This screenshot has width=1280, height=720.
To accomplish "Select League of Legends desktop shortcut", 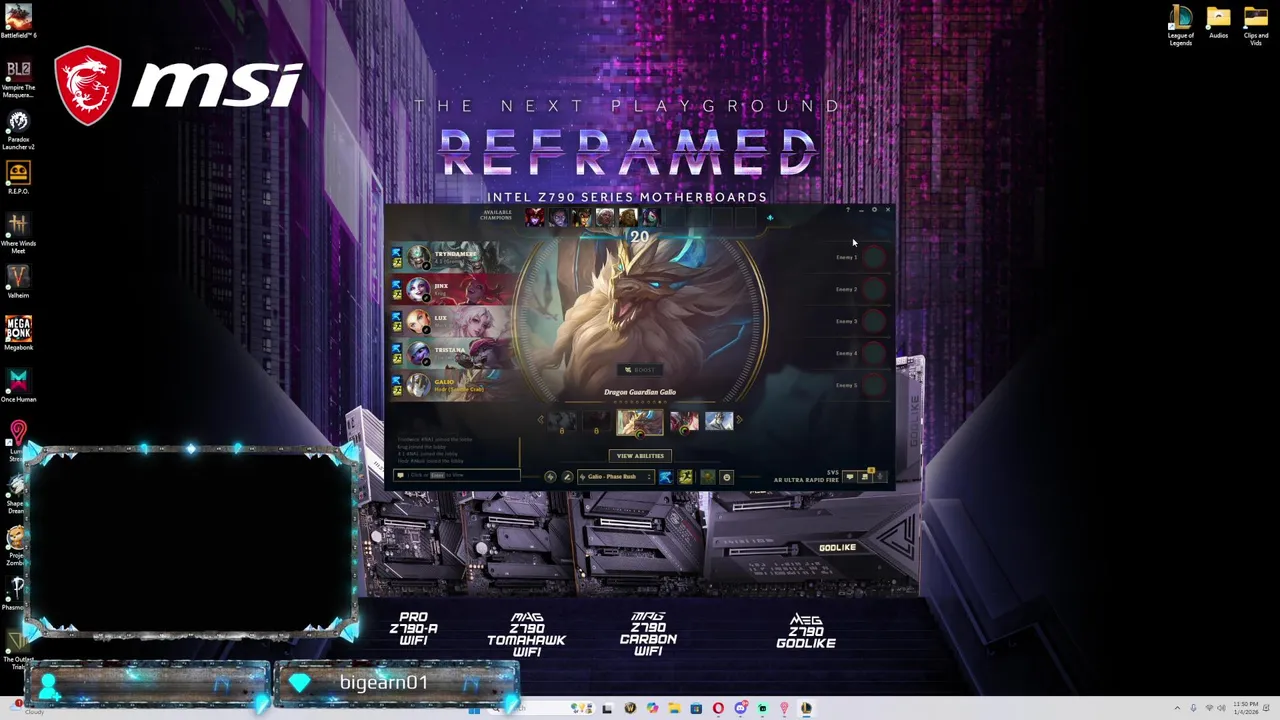I will [x=1181, y=25].
